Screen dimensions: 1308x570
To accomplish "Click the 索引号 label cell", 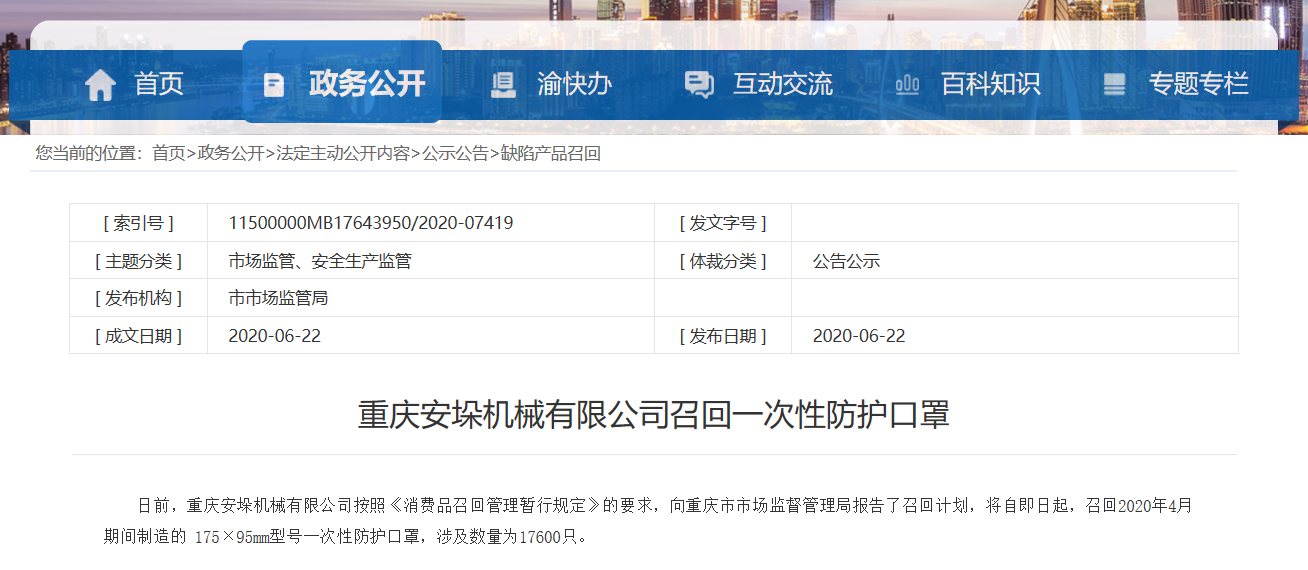I will coord(138,223).
